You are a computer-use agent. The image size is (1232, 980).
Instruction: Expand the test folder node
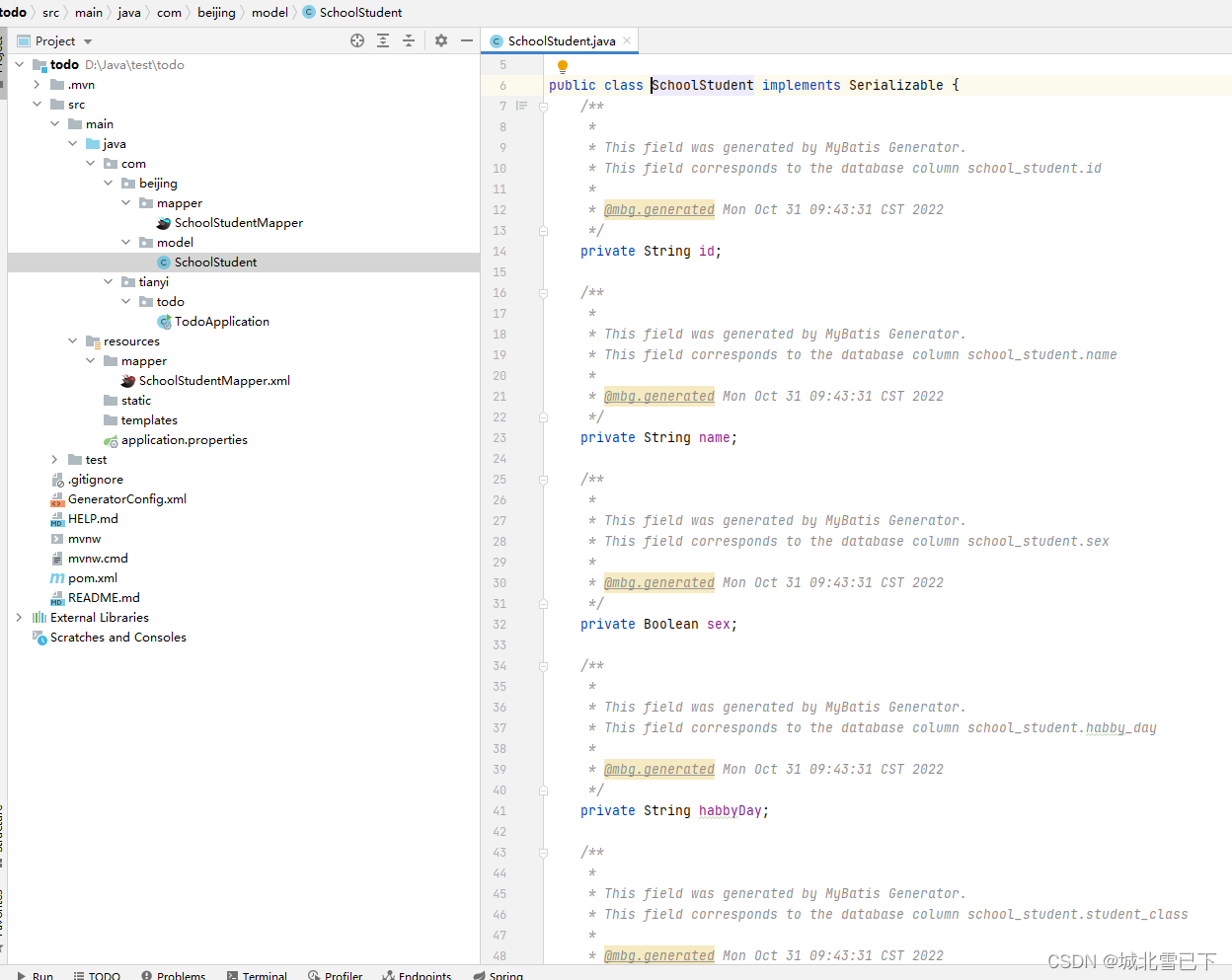click(55, 459)
